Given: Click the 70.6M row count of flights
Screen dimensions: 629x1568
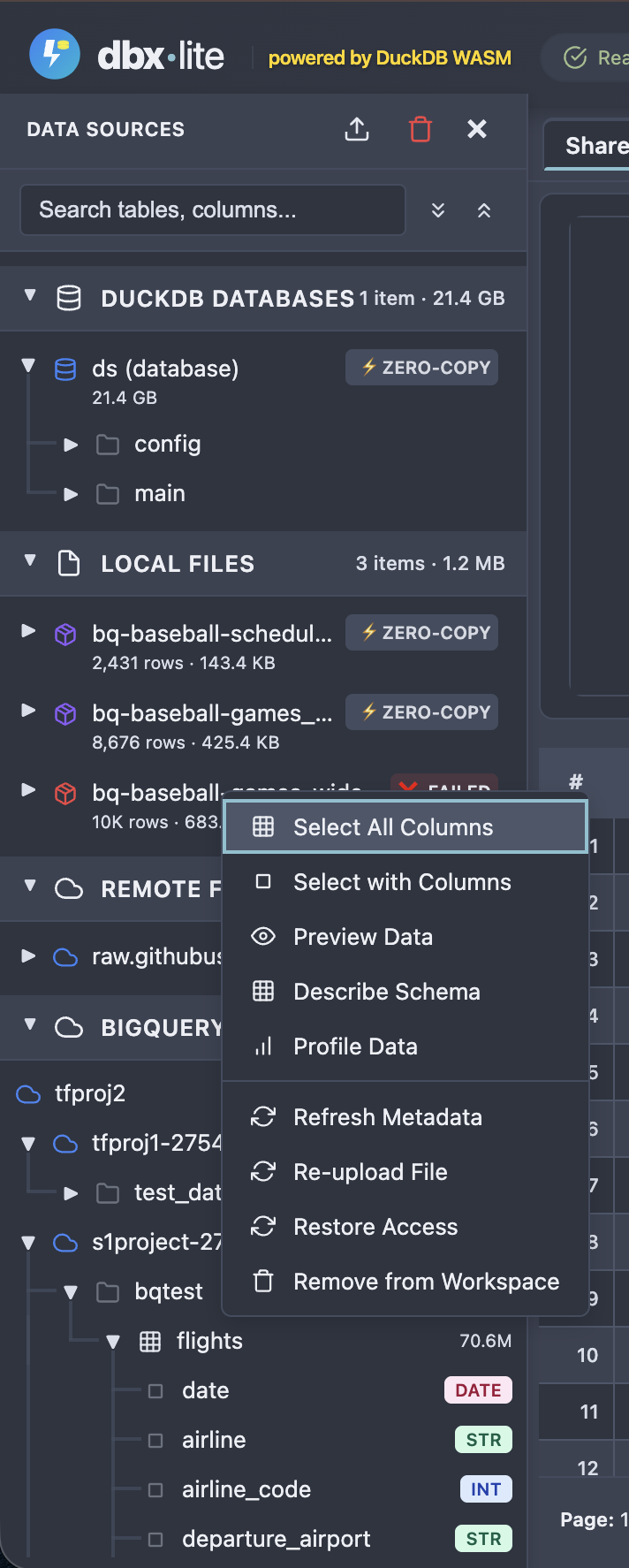Looking at the screenshot, I should pyautogui.click(x=486, y=1341).
